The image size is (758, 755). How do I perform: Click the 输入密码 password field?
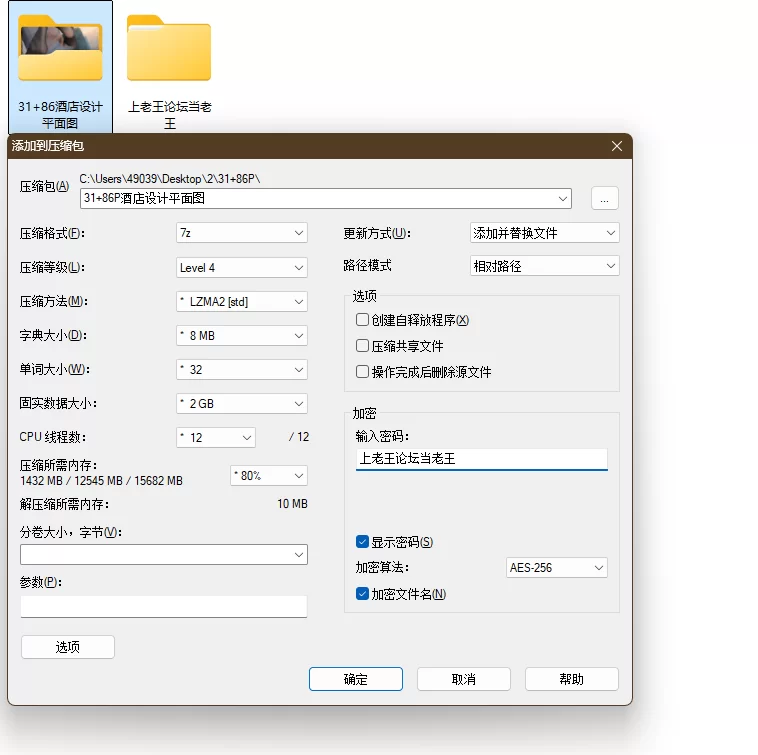pos(481,459)
